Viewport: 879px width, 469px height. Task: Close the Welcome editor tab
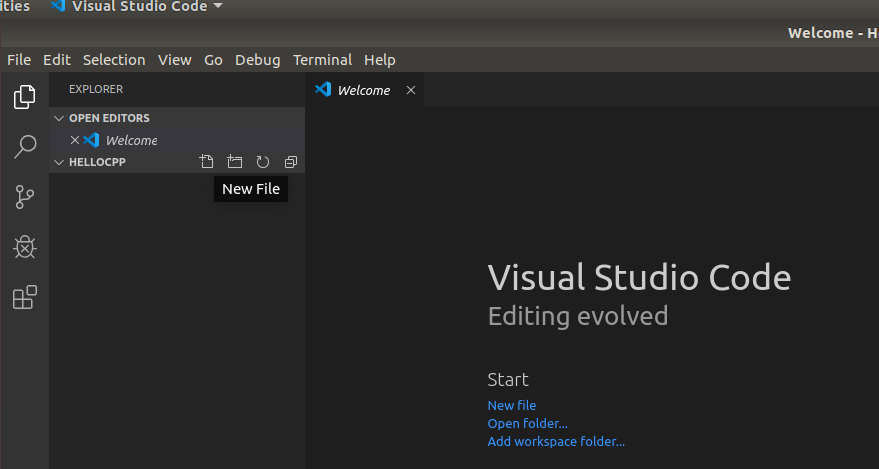[x=411, y=90]
